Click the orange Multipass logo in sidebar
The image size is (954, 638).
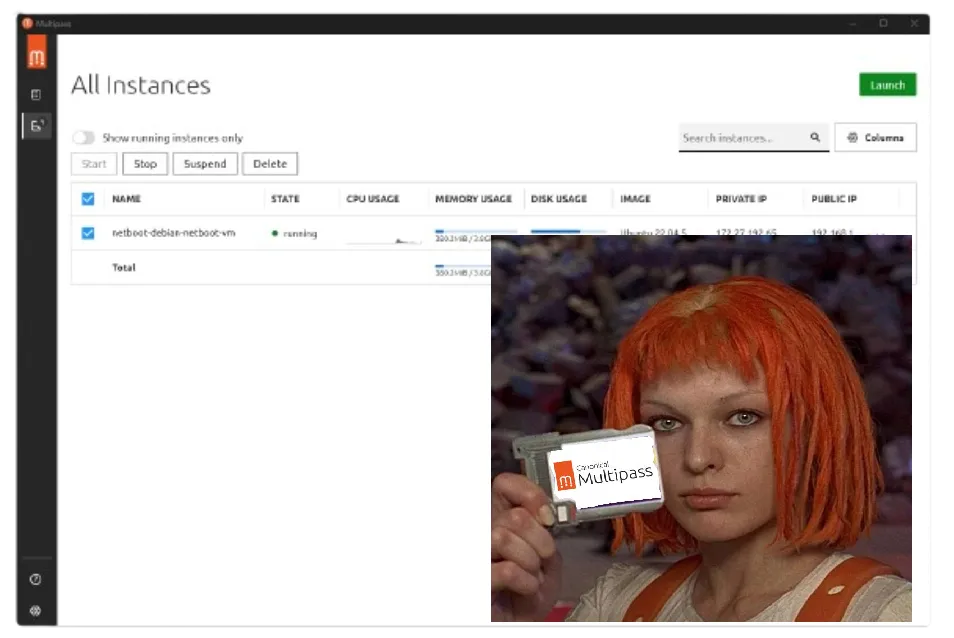(x=37, y=55)
